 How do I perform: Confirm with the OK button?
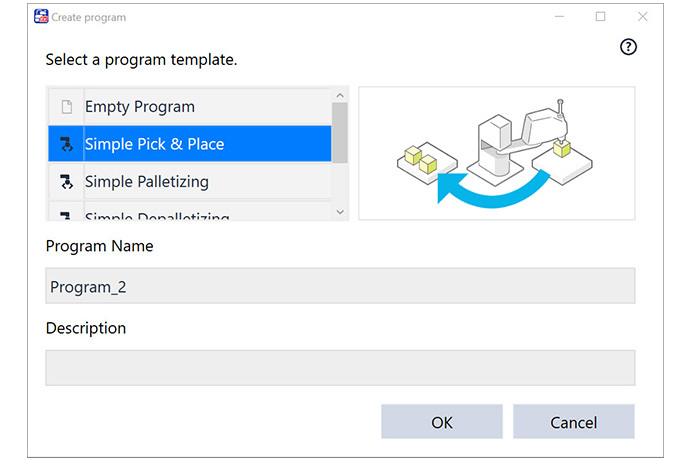(442, 422)
